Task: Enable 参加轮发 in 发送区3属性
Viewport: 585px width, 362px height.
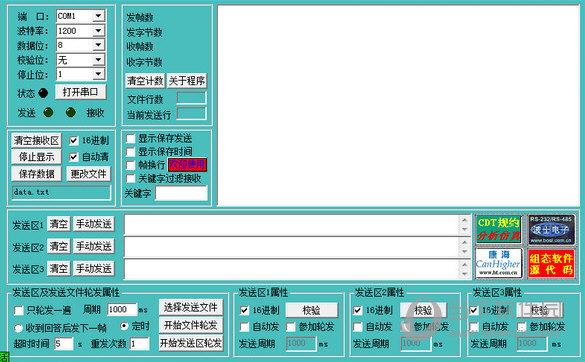Action: coord(522,327)
